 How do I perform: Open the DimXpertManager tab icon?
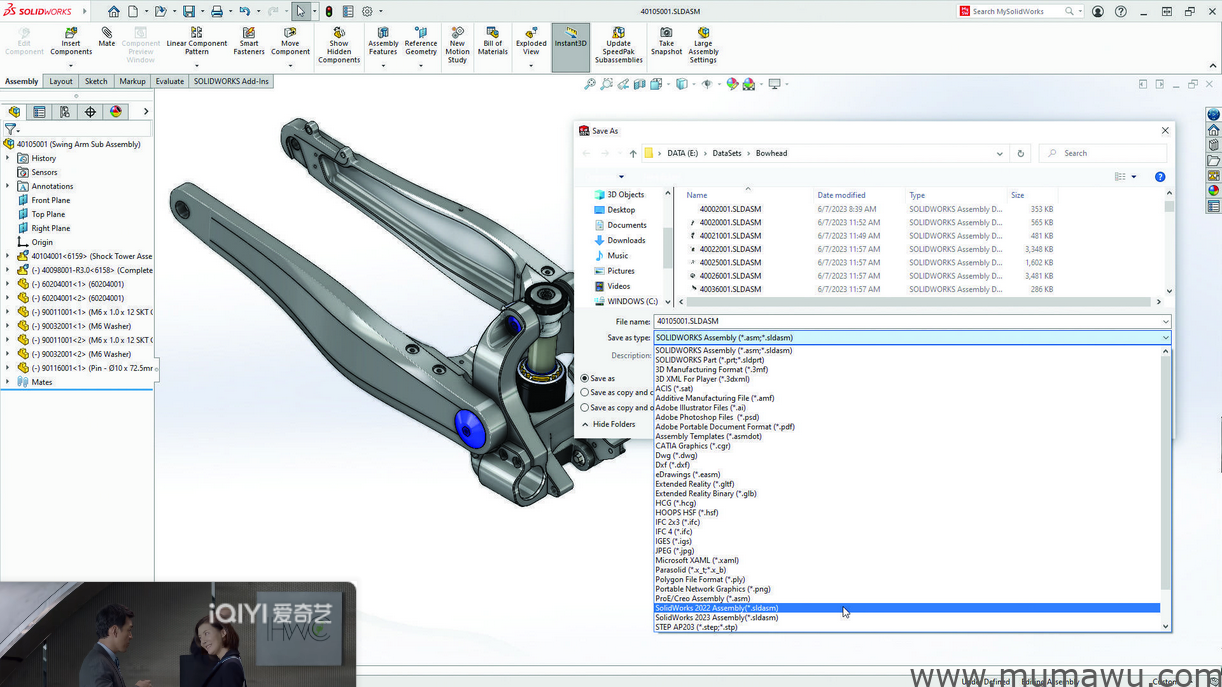coord(90,112)
